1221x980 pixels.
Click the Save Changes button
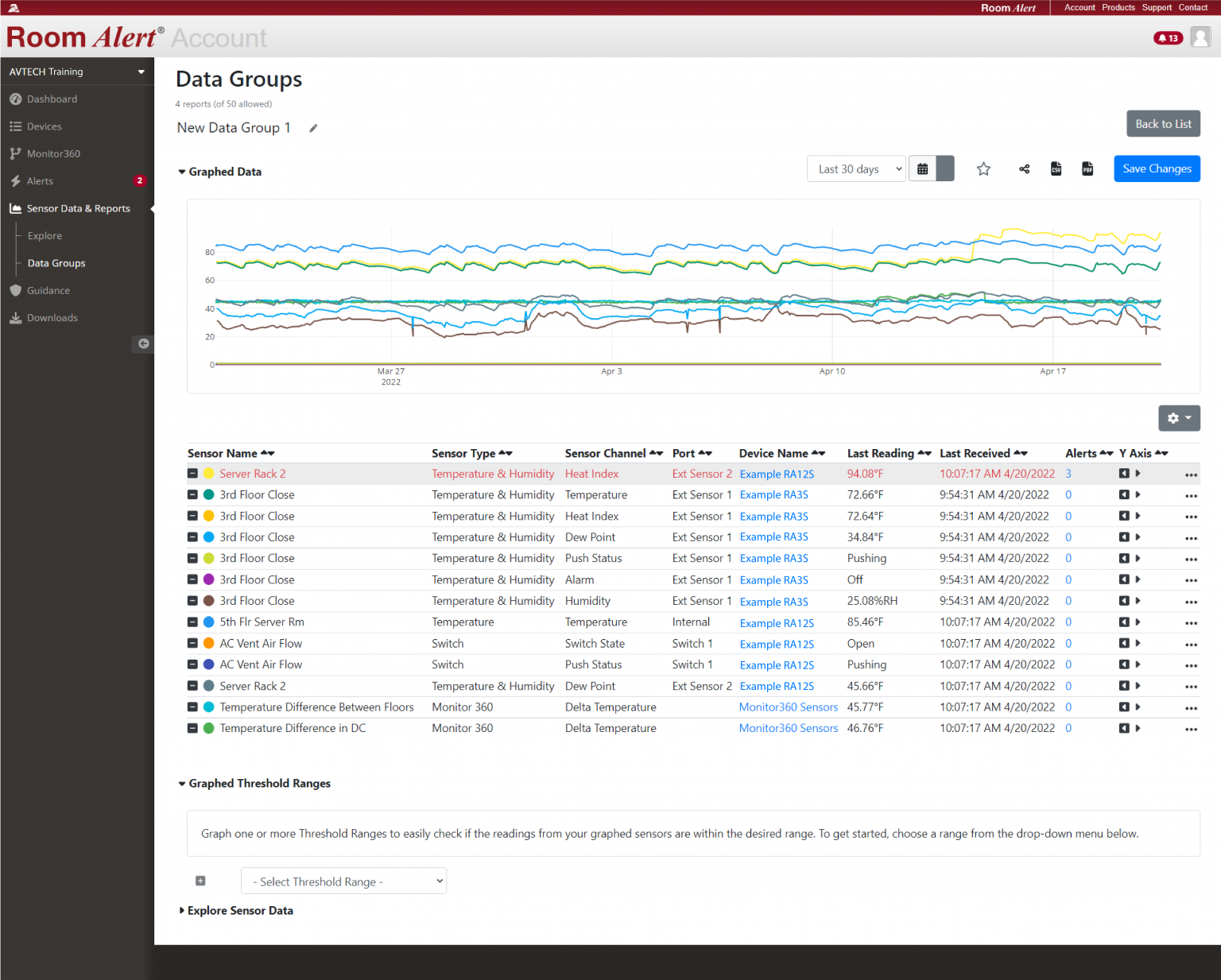tap(1157, 168)
